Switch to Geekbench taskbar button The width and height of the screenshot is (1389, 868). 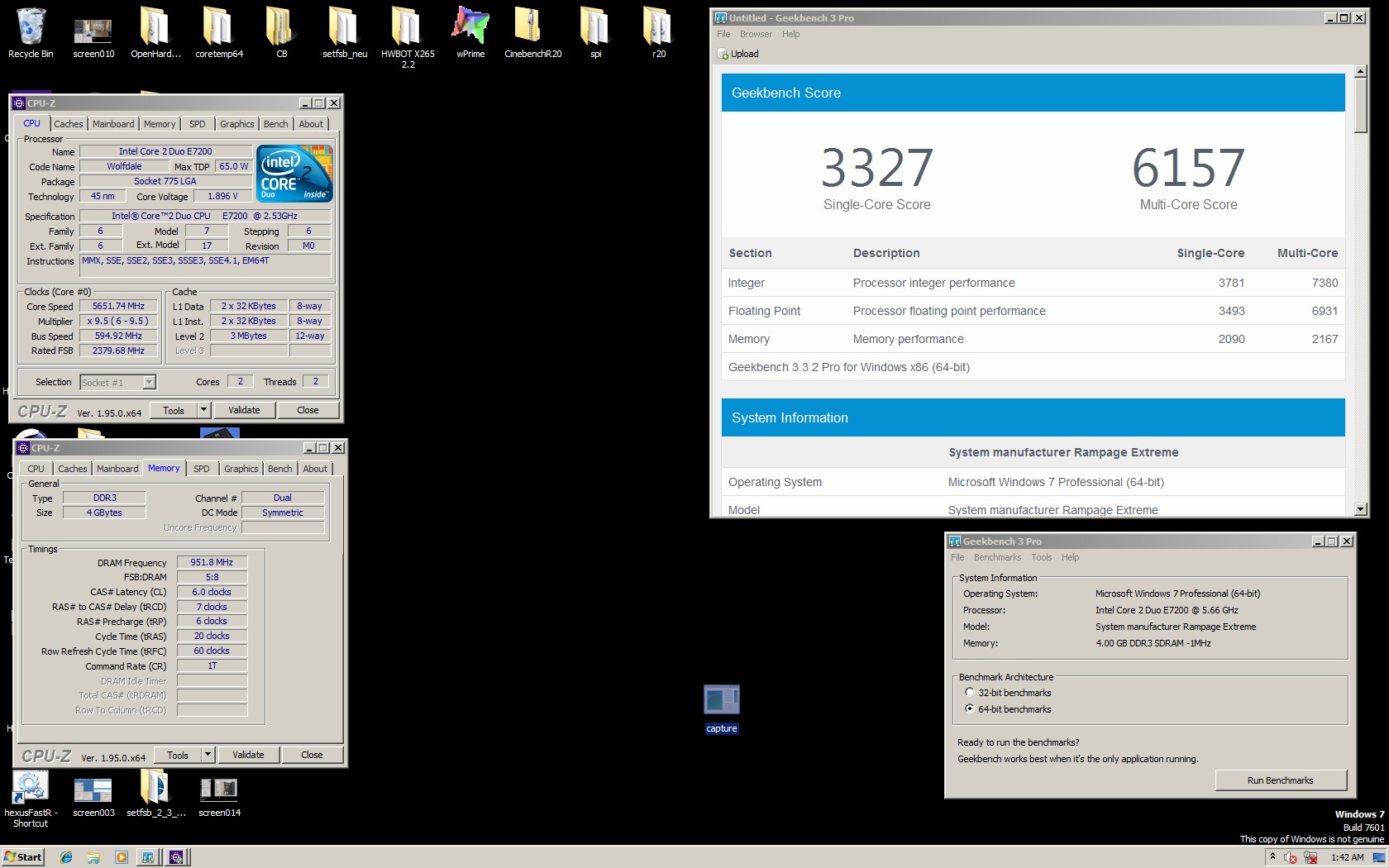tap(148, 857)
